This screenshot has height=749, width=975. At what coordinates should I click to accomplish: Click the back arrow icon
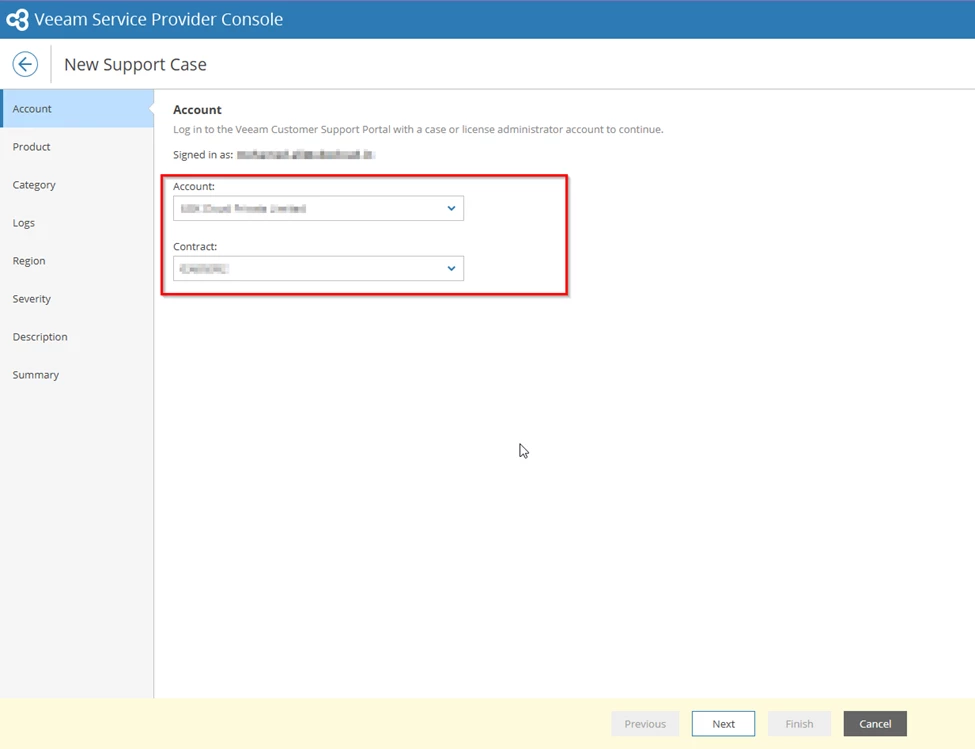pos(25,64)
